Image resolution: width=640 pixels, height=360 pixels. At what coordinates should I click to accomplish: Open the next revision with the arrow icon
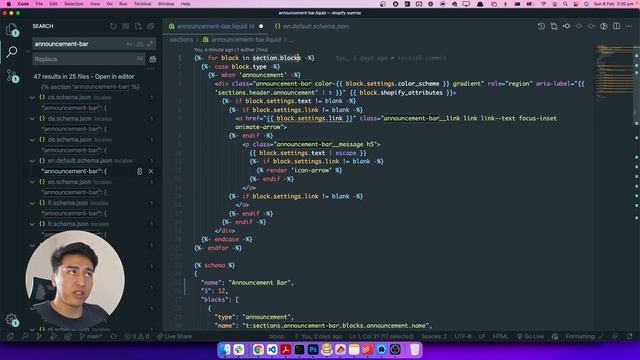591,26
